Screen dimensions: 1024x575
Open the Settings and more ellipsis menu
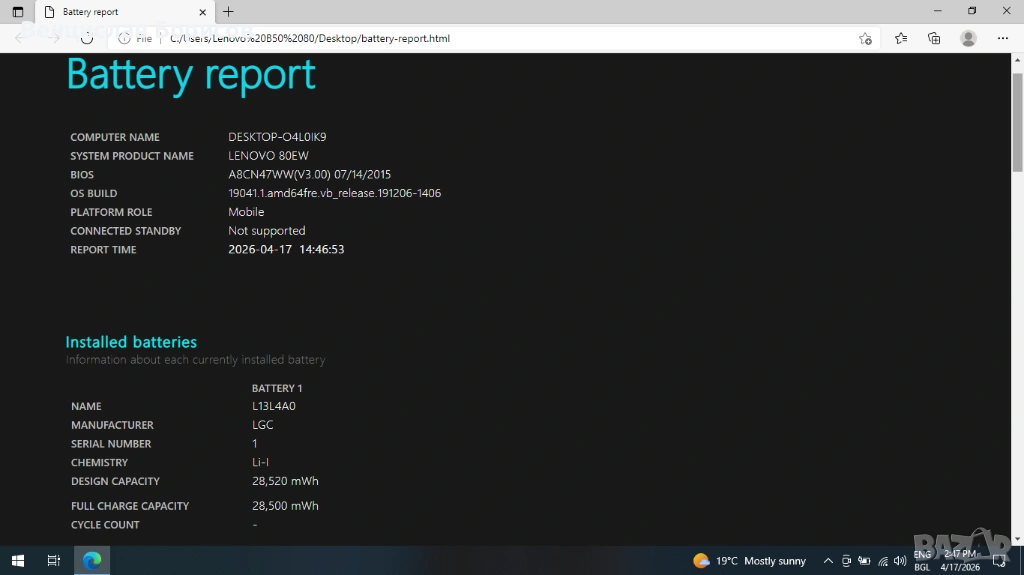pos(1003,38)
